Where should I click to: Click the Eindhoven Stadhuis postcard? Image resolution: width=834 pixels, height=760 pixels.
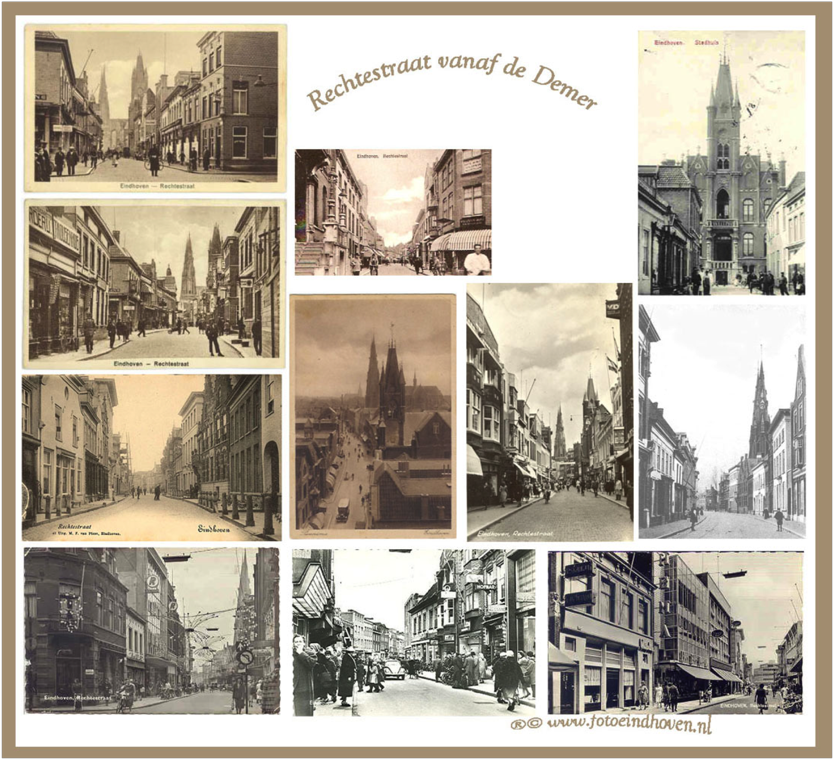(721, 162)
